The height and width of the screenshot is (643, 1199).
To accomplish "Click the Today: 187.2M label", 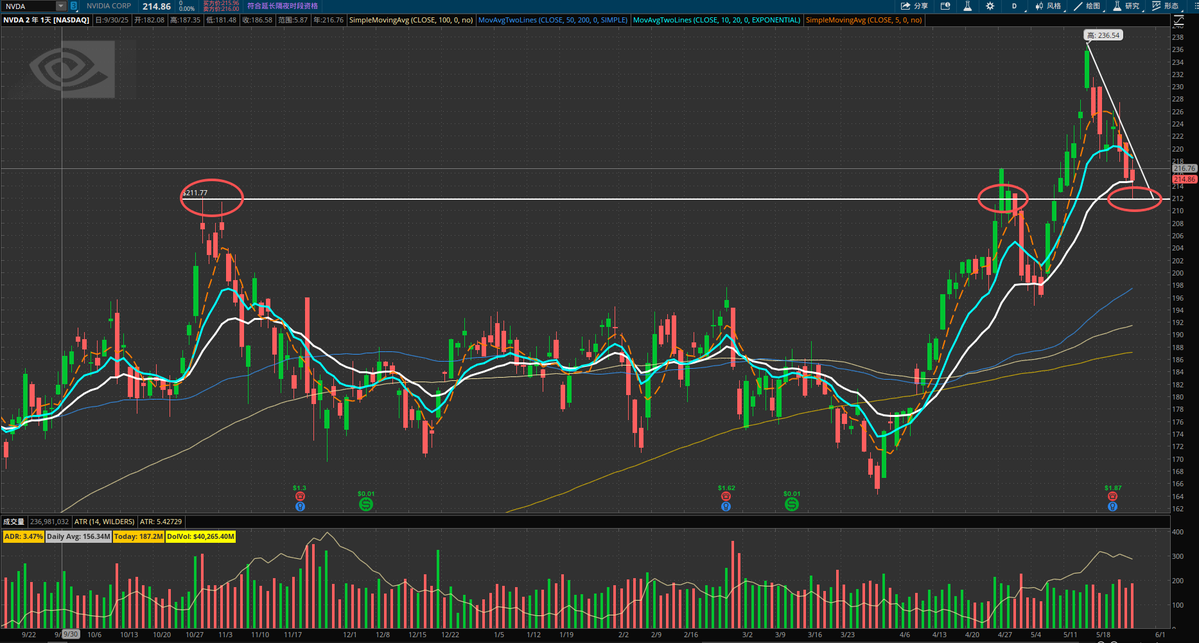I will pyautogui.click(x=138, y=537).
